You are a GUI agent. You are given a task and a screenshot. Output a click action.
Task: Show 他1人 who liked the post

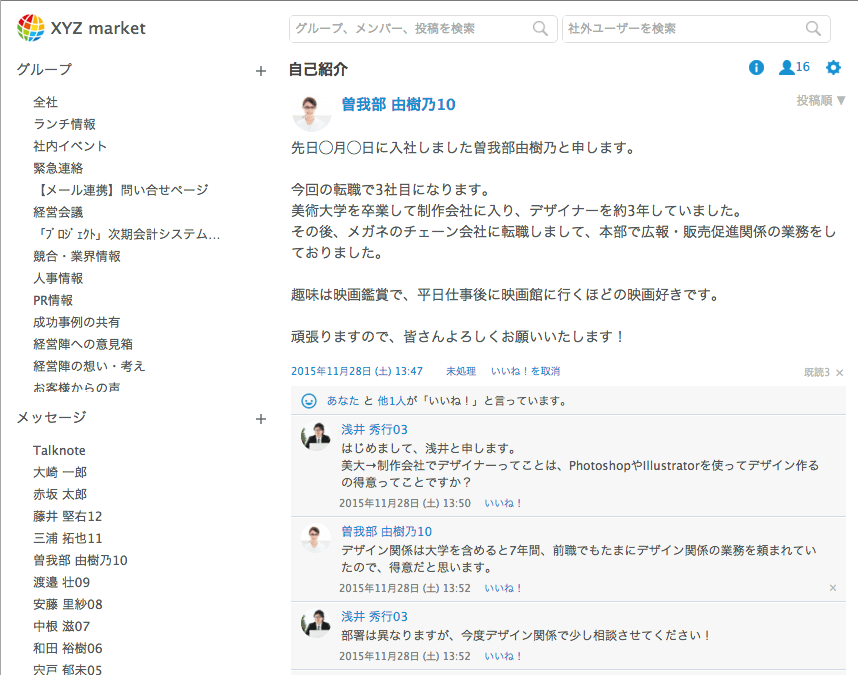coord(392,401)
